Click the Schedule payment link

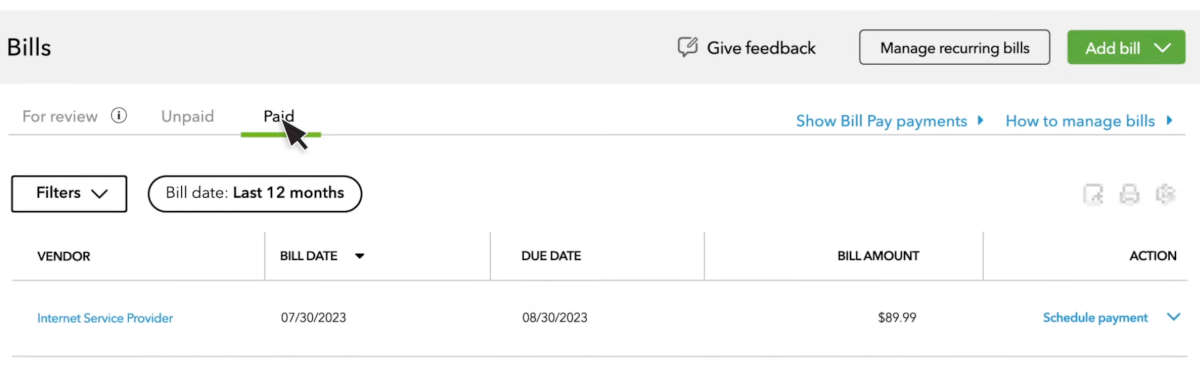click(1095, 318)
